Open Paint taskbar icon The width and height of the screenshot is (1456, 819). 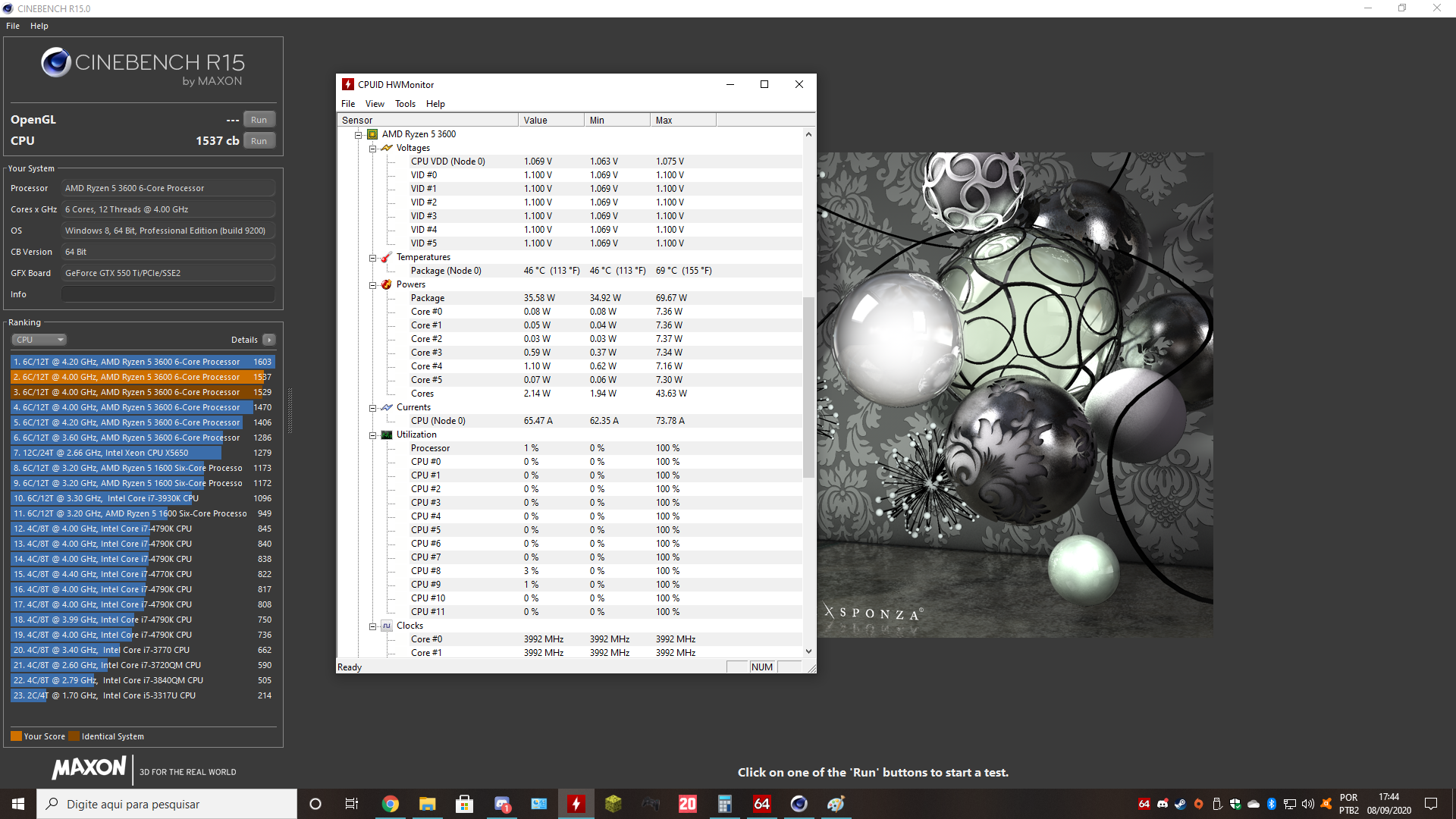tap(836, 804)
